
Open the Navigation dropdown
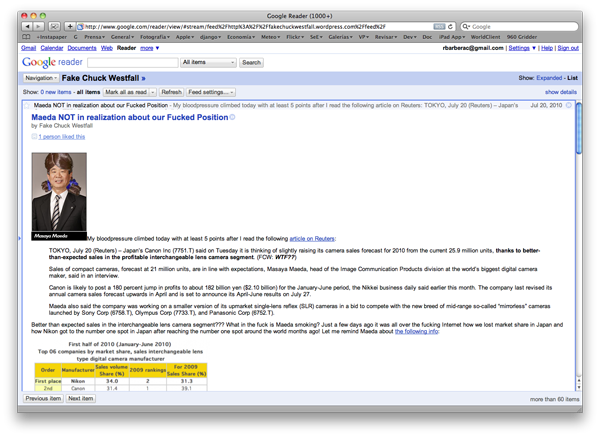pos(41,78)
